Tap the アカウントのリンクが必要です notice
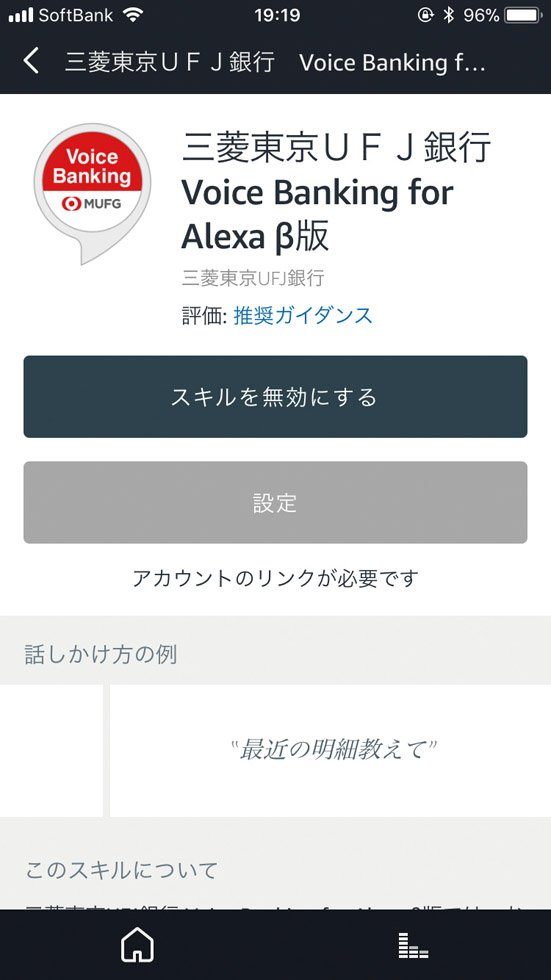551x980 pixels. tap(276, 579)
